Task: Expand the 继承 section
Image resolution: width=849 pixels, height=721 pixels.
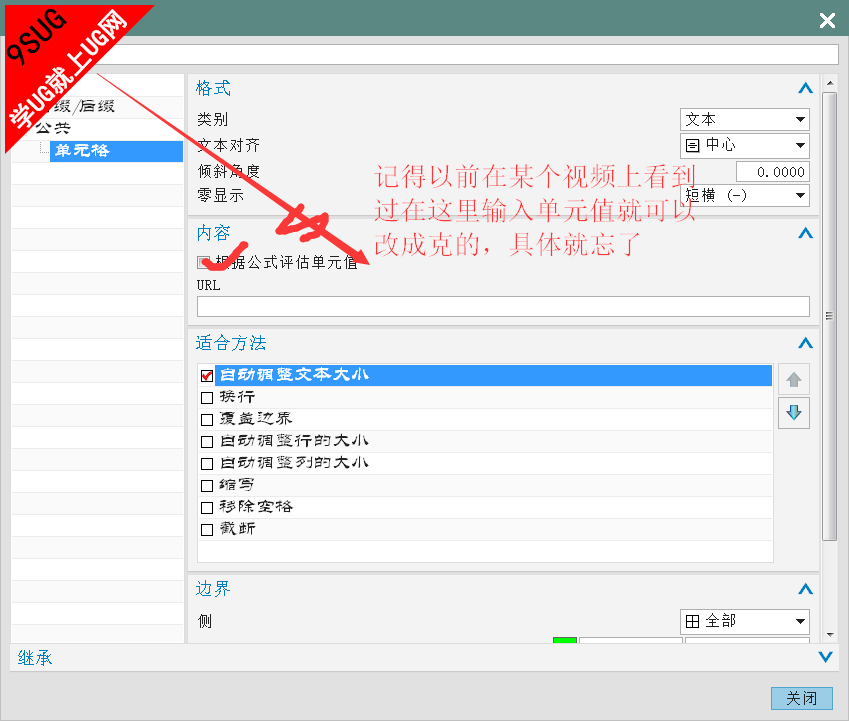Action: pyautogui.click(x=825, y=657)
